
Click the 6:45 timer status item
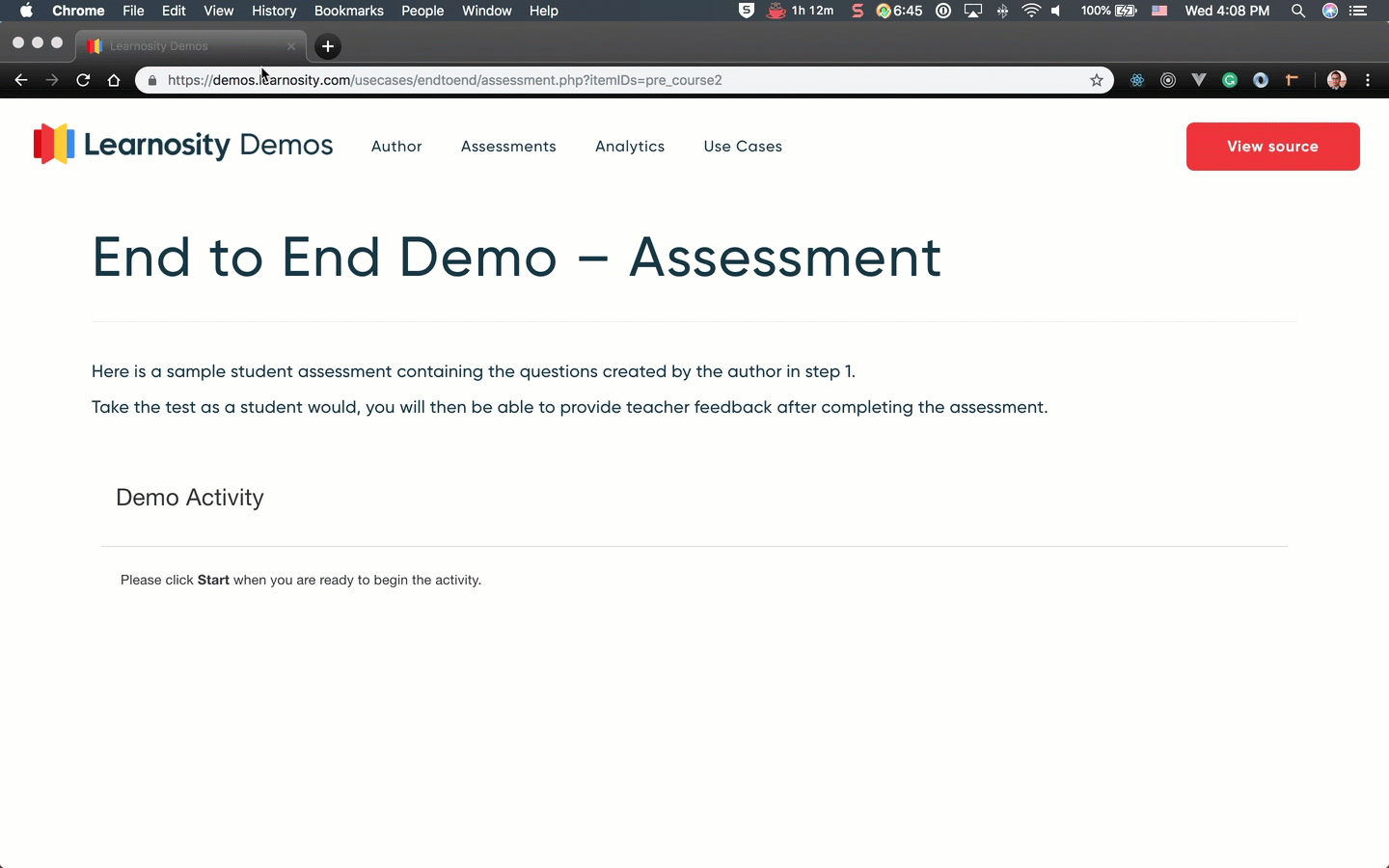point(899,11)
